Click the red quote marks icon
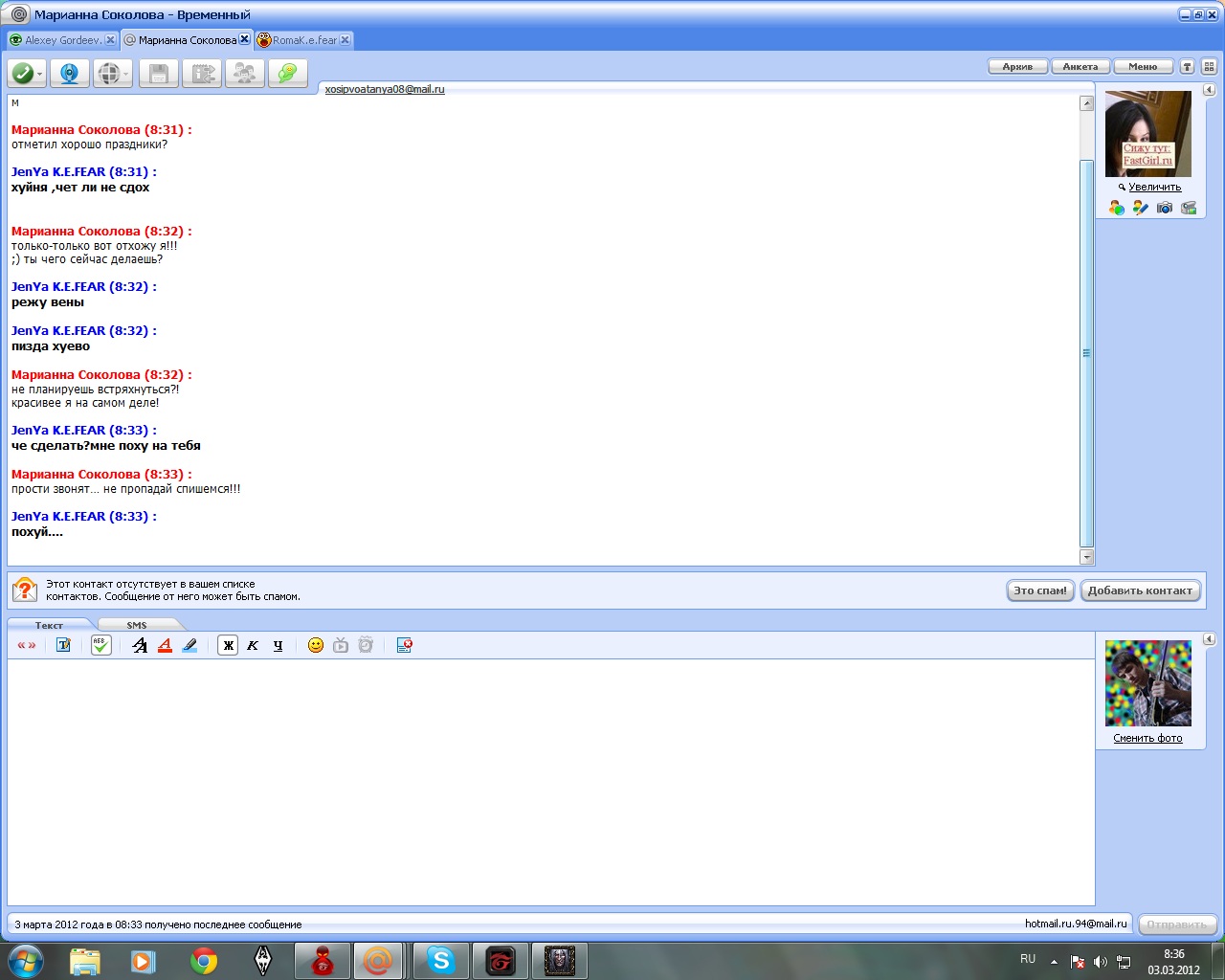Viewport: 1225px width, 980px height. pos(27,645)
